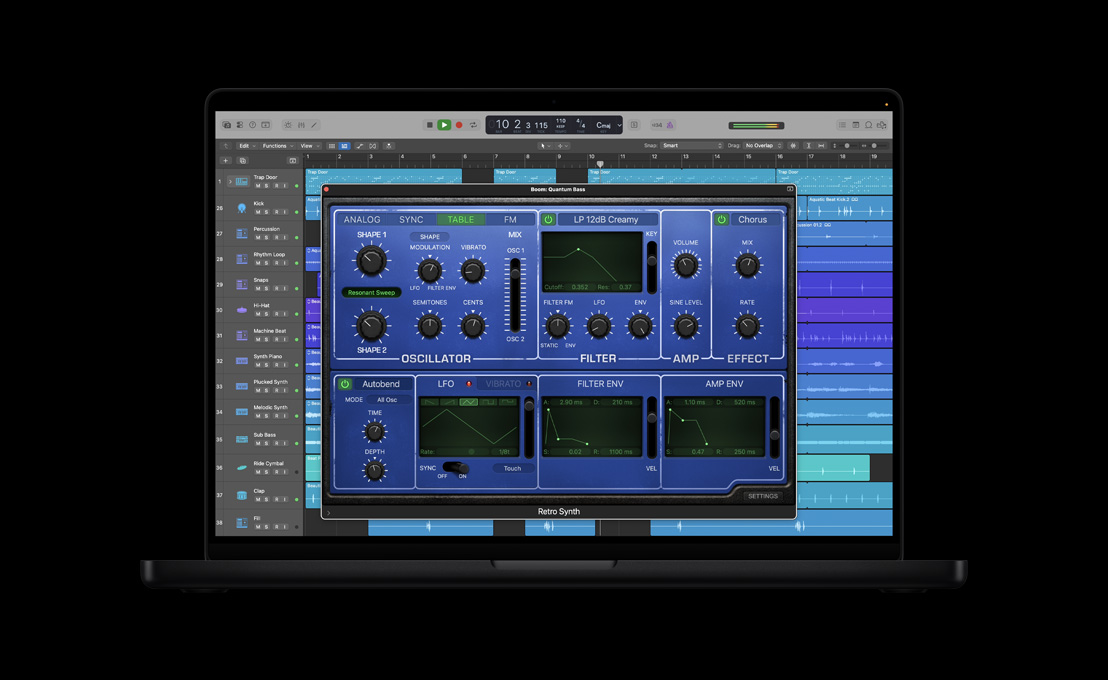Open the Snap Smart dropdown
The height and width of the screenshot is (680, 1108).
(690, 145)
